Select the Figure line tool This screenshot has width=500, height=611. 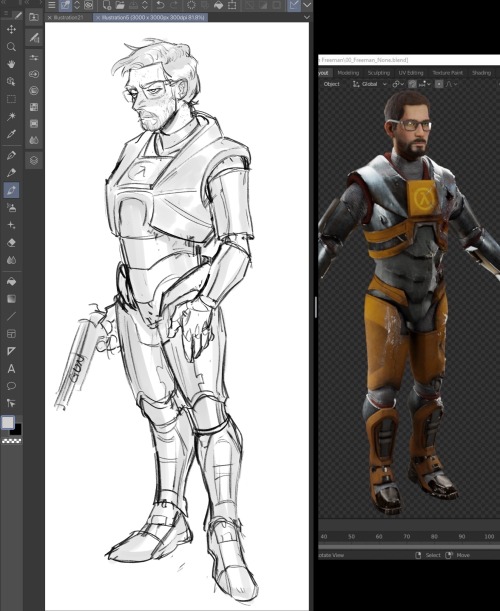tap(11, 316)
